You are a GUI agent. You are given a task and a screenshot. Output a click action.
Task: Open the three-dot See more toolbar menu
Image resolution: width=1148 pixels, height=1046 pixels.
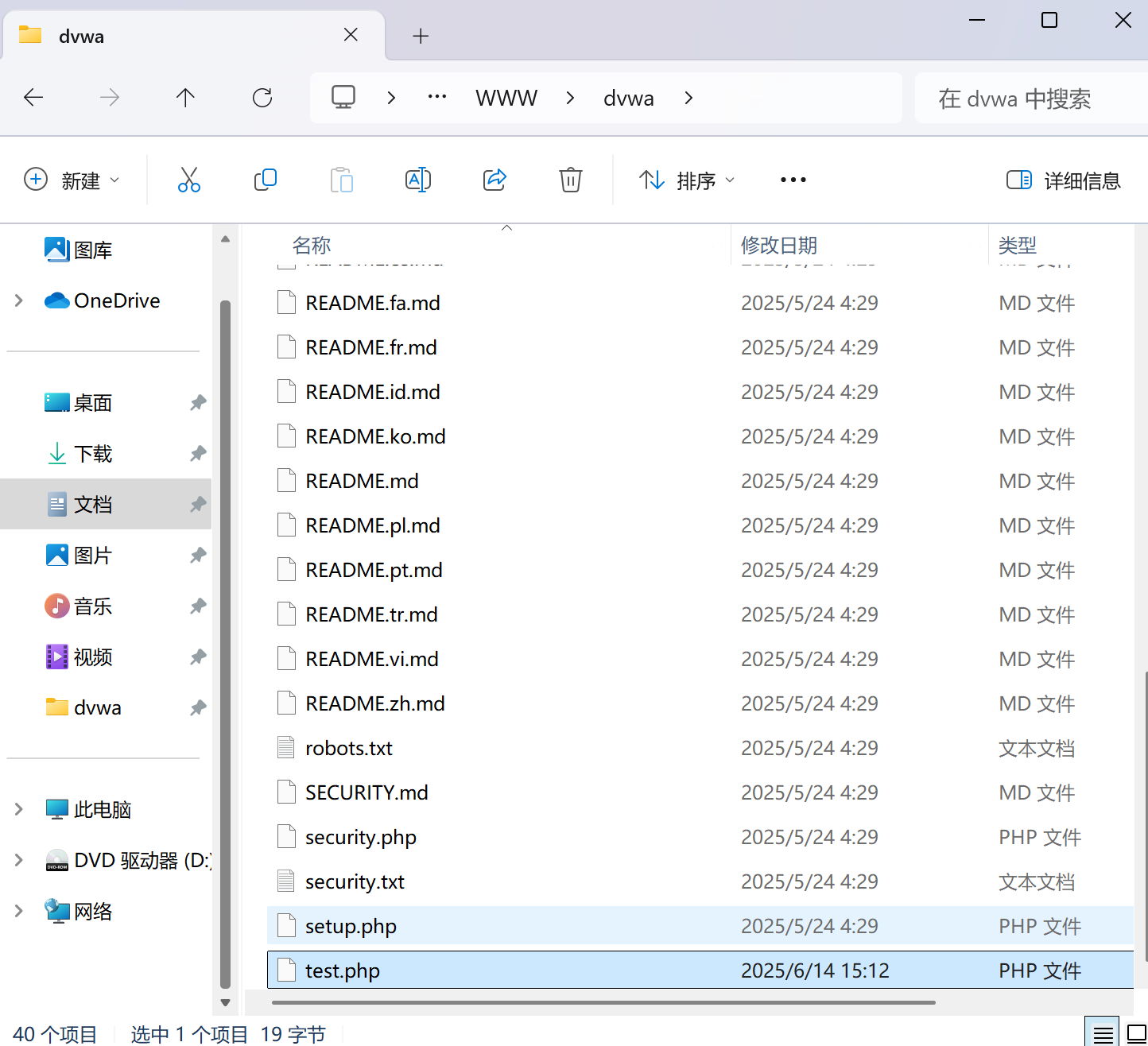[793, 180]
